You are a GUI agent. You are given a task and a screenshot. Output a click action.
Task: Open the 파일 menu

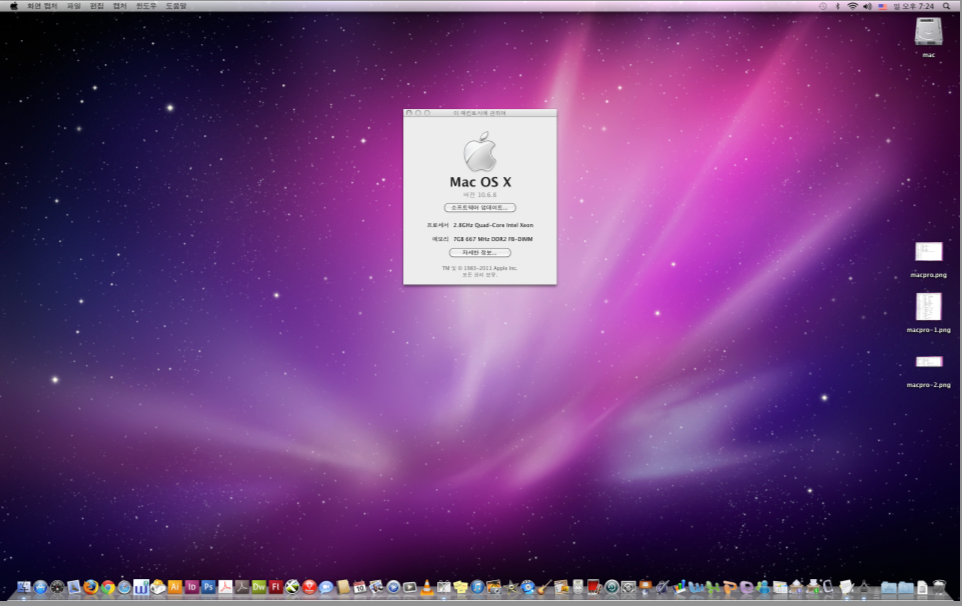[74, 6]
